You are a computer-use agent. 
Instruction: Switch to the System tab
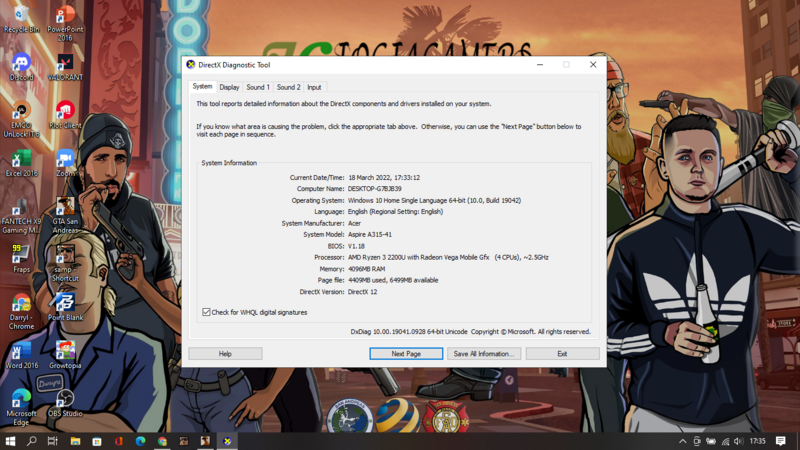202,86
